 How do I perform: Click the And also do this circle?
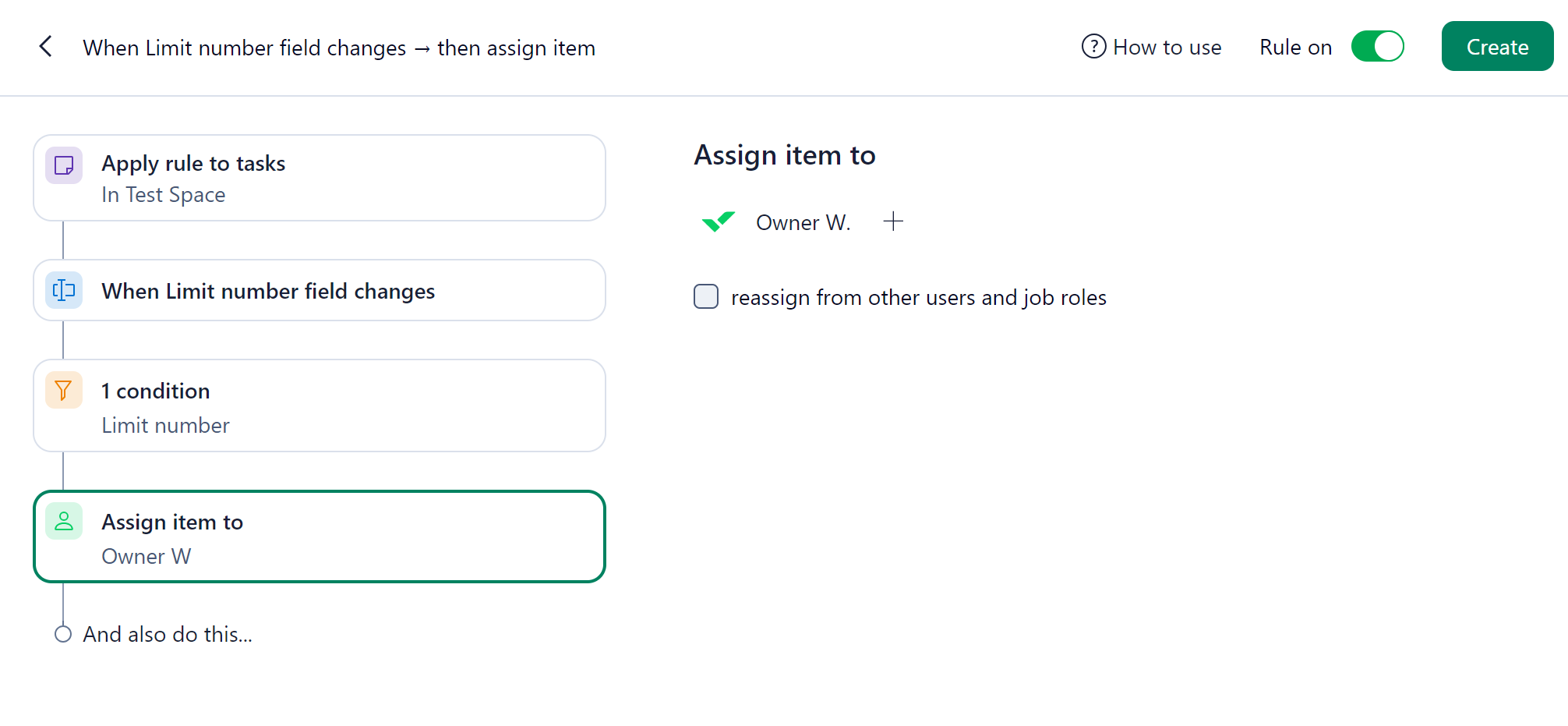tap(63, 634)
